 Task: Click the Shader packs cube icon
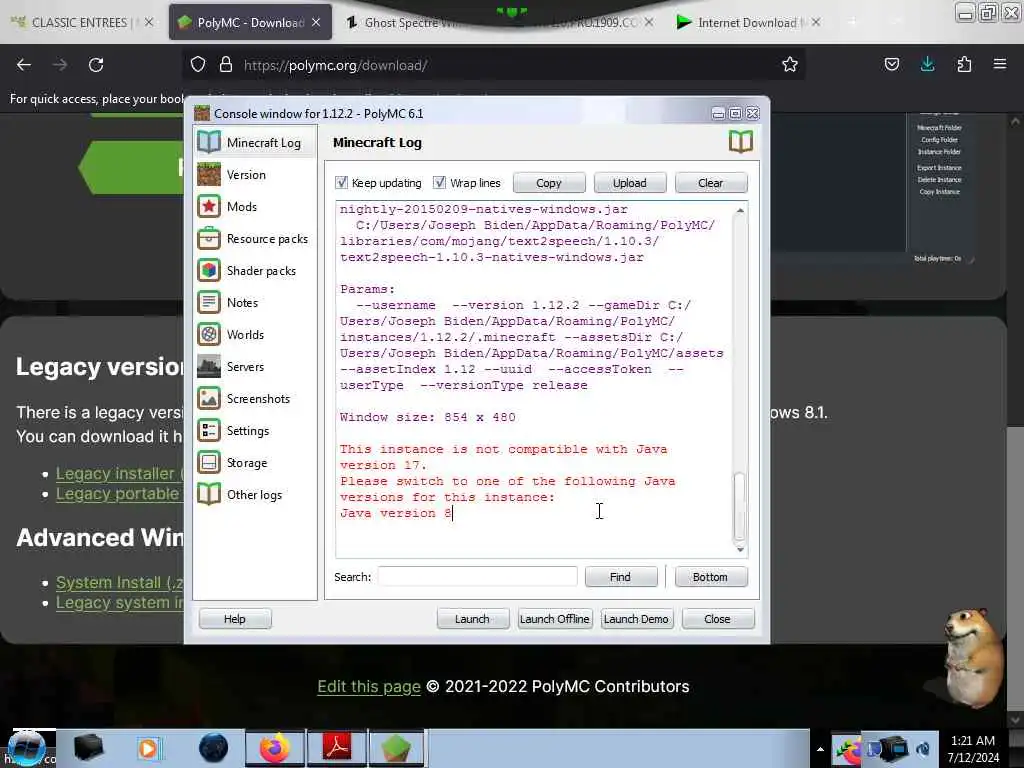pyautogui.click(x=209, y=270)
